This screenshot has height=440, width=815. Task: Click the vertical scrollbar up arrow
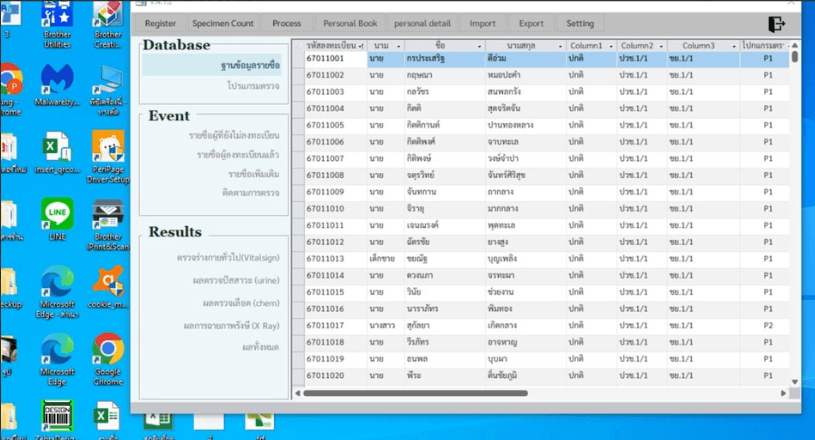[x=794, y=46]
